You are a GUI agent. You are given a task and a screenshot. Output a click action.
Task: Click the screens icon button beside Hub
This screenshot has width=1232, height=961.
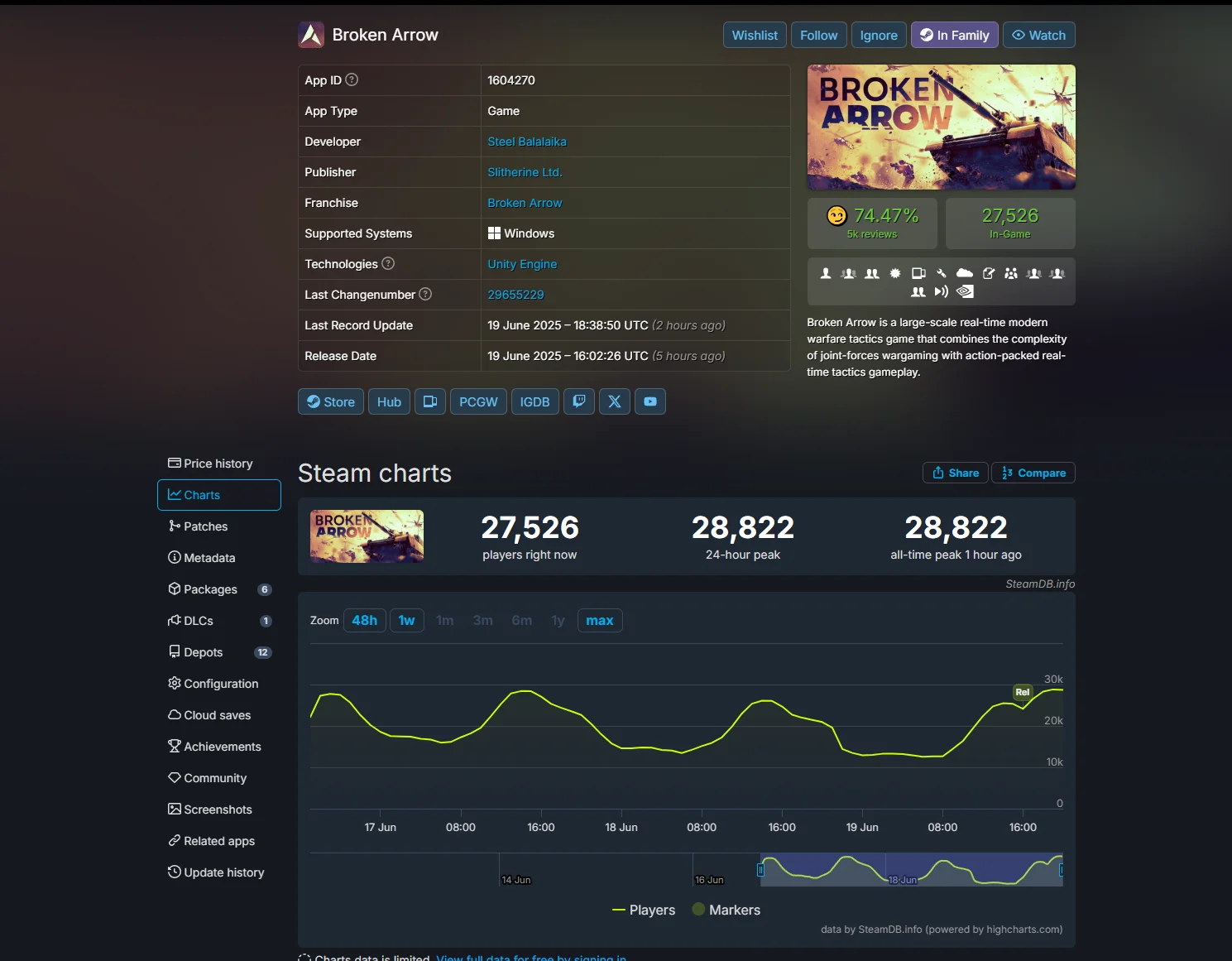430,401
